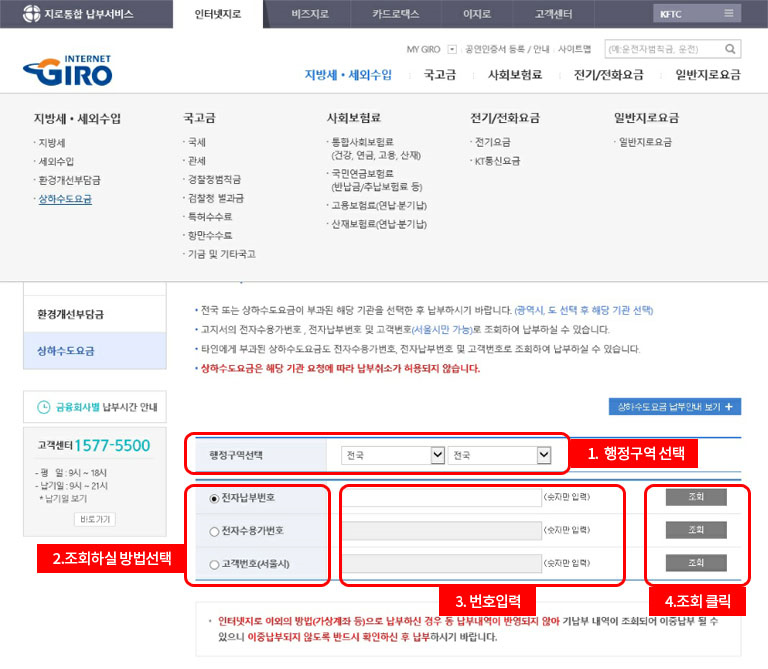Click the underlined 상하수도요금 submenu link

tap(65, 199)
